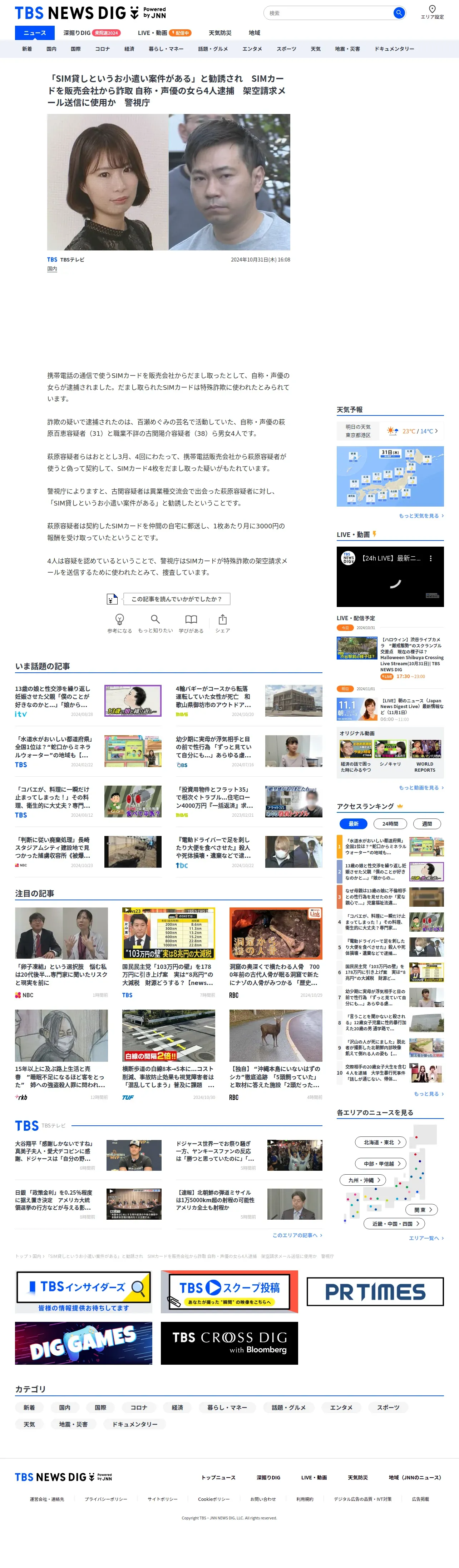
Task: Open the 洞窟の奥深く human bones article thumbnail
Action: [x=276, y=933]
